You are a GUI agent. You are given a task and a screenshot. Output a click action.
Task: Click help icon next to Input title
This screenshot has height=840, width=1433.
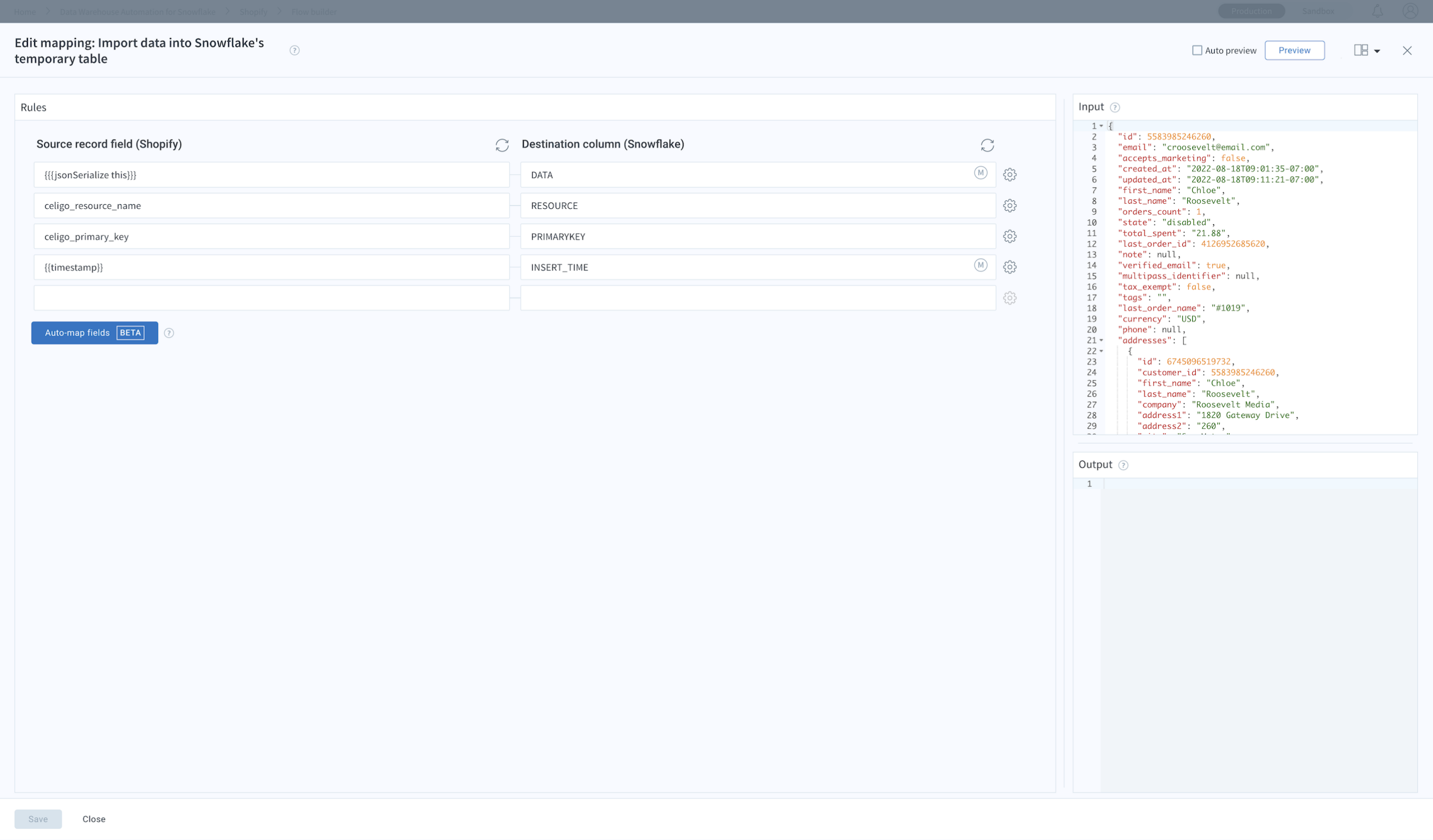click(1114, 107)
